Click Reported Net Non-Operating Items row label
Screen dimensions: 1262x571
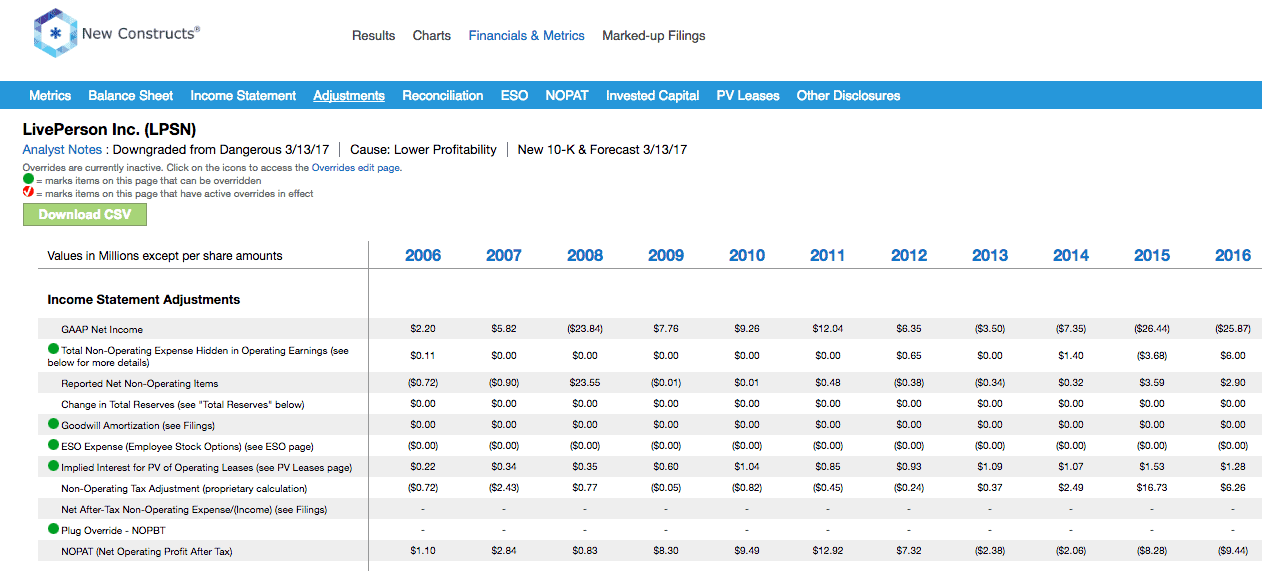pos(140,384)
